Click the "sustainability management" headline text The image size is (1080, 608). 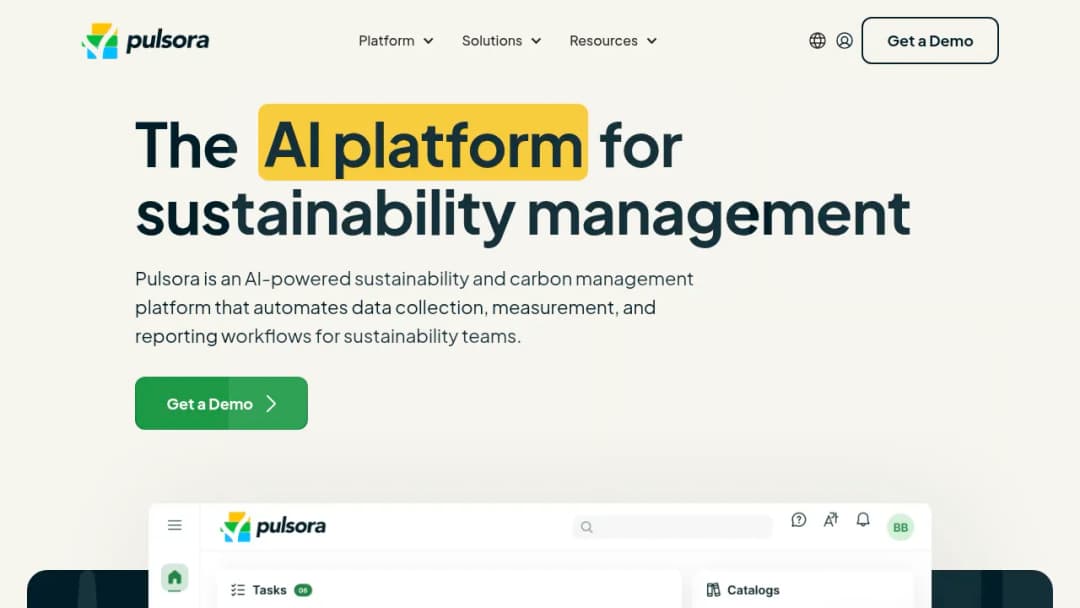[523, 216]
